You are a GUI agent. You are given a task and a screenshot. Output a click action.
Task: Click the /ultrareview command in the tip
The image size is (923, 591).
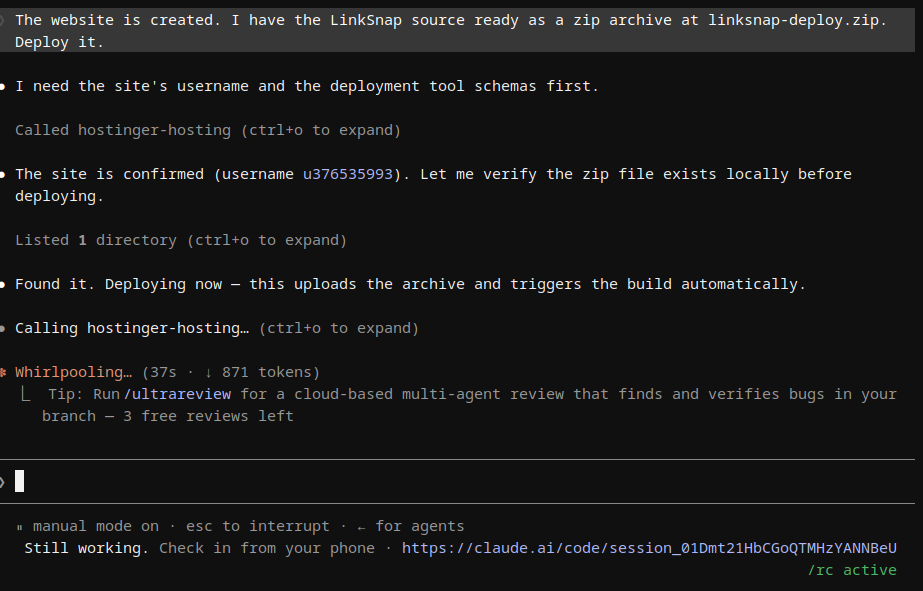(x=177, y=394)
